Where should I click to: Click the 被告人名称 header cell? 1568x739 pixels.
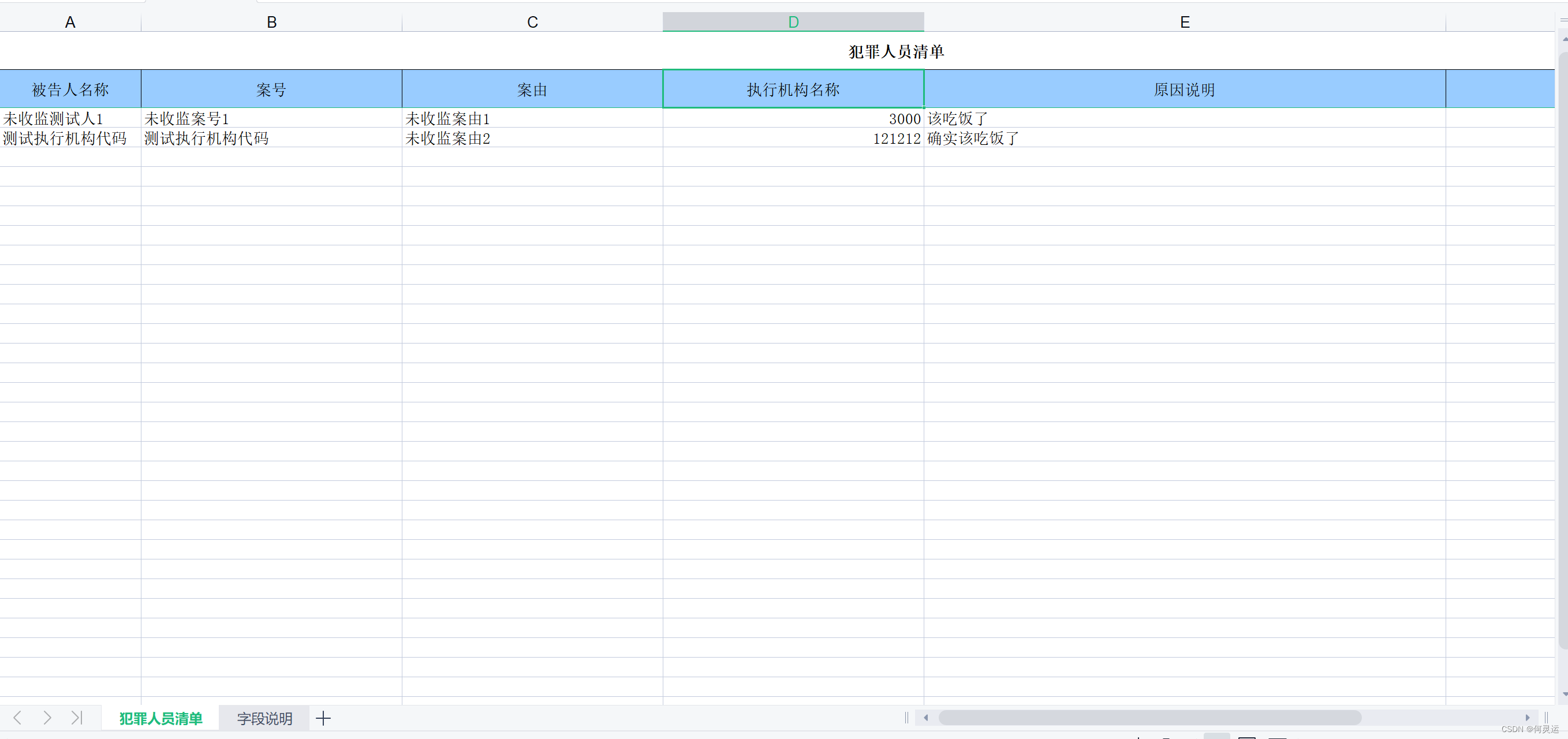pyautogui.click(x=70, y=89)
